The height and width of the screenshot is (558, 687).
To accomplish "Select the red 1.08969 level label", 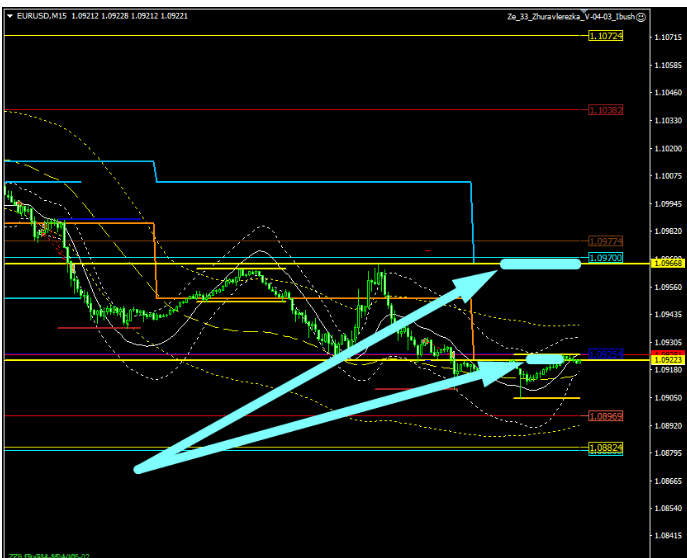I will [606, 416].
